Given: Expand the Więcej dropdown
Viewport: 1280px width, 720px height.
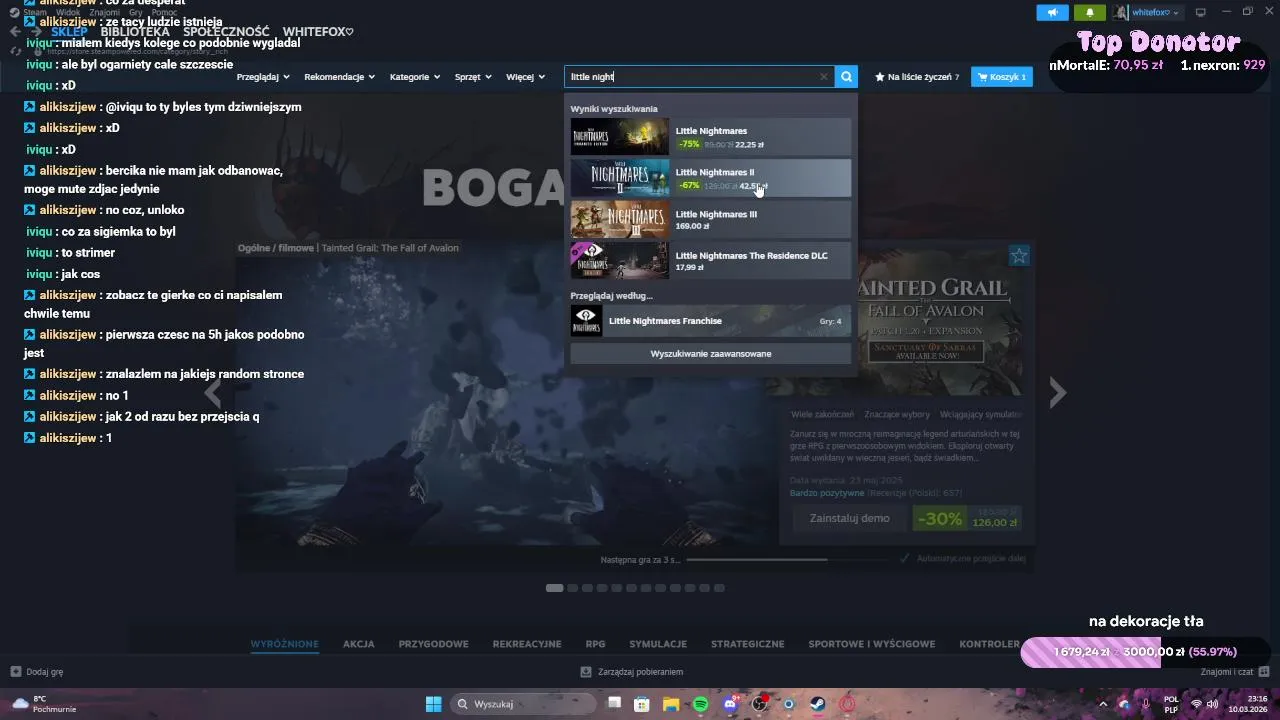Looking at the screenshot, I should point(525,76).
